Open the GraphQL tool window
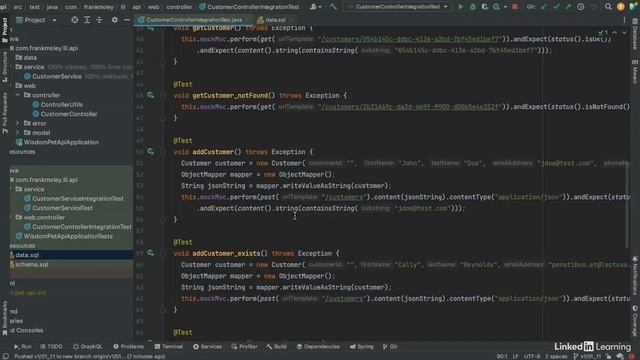This screenshot has width=640, height=360. pos(87,347)
